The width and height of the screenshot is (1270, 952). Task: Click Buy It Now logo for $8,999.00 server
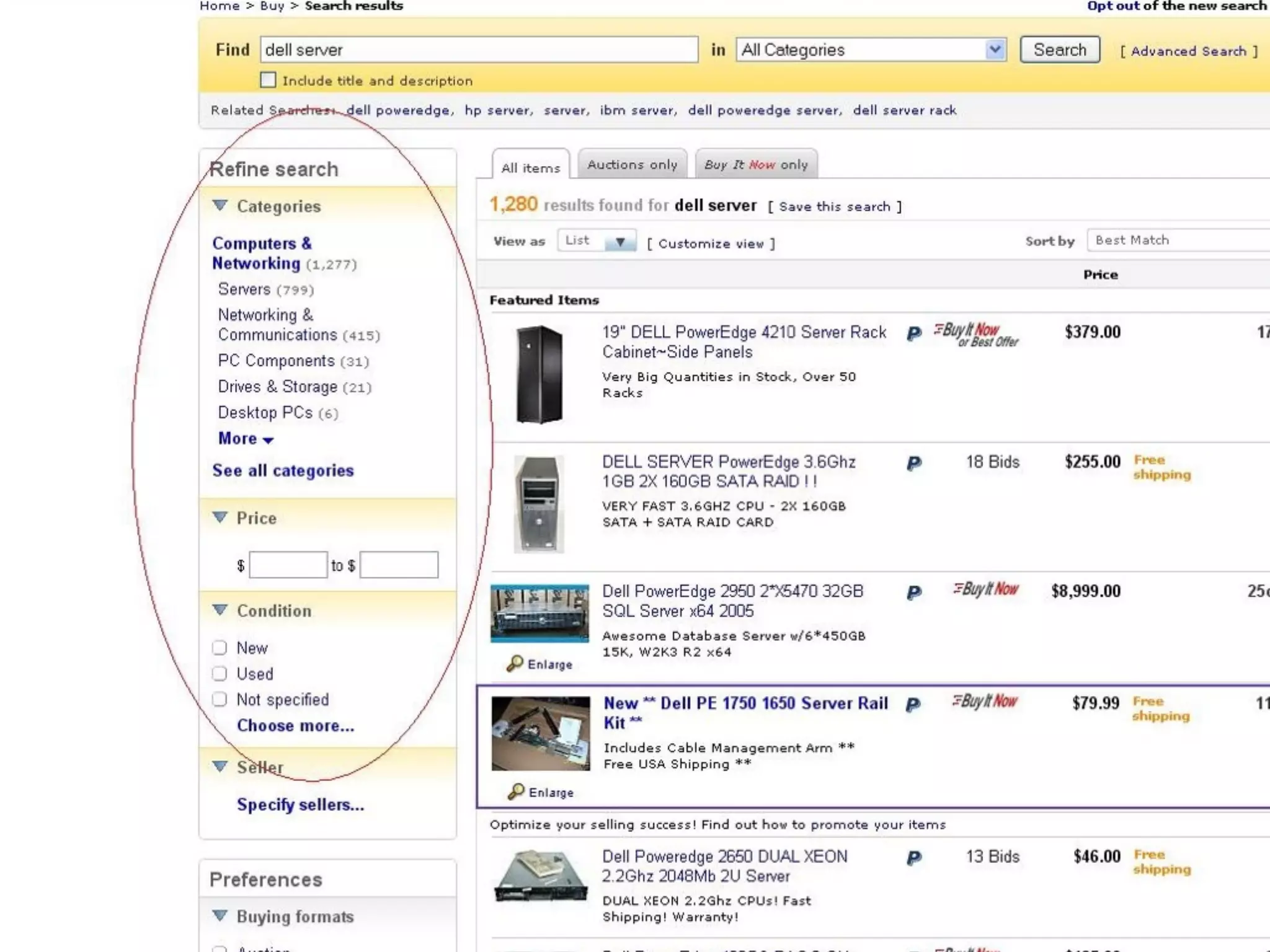(x=985, y=589)
